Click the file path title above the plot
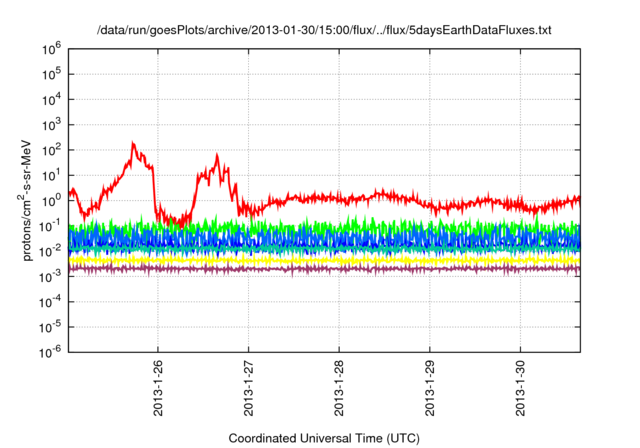Viewport: 640px width, 448px height. [x=324, y=30]
